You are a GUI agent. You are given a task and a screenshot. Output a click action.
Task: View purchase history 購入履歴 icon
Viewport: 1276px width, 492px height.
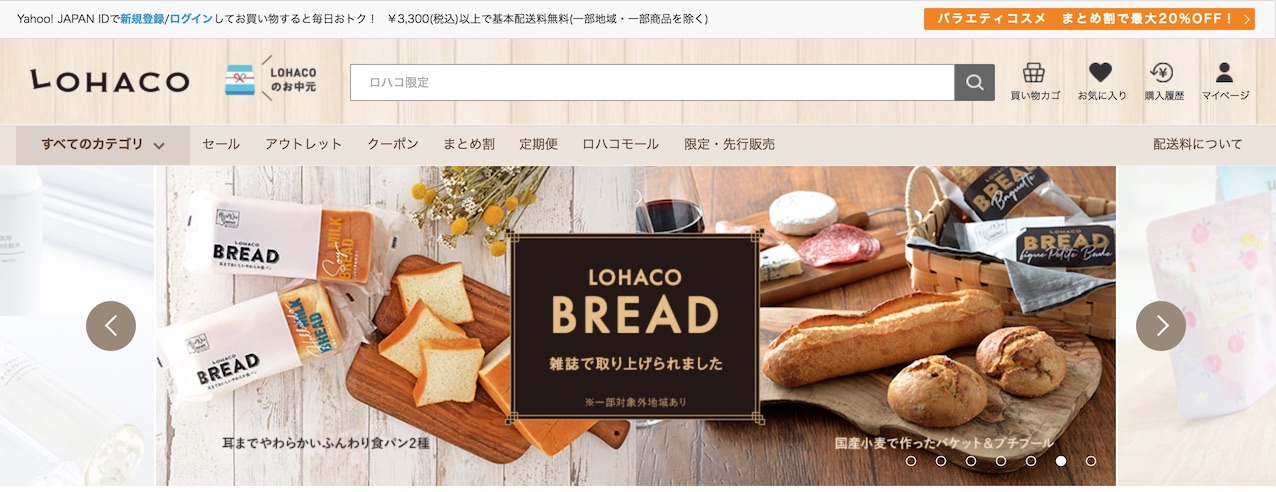[x=1163, y=82]
